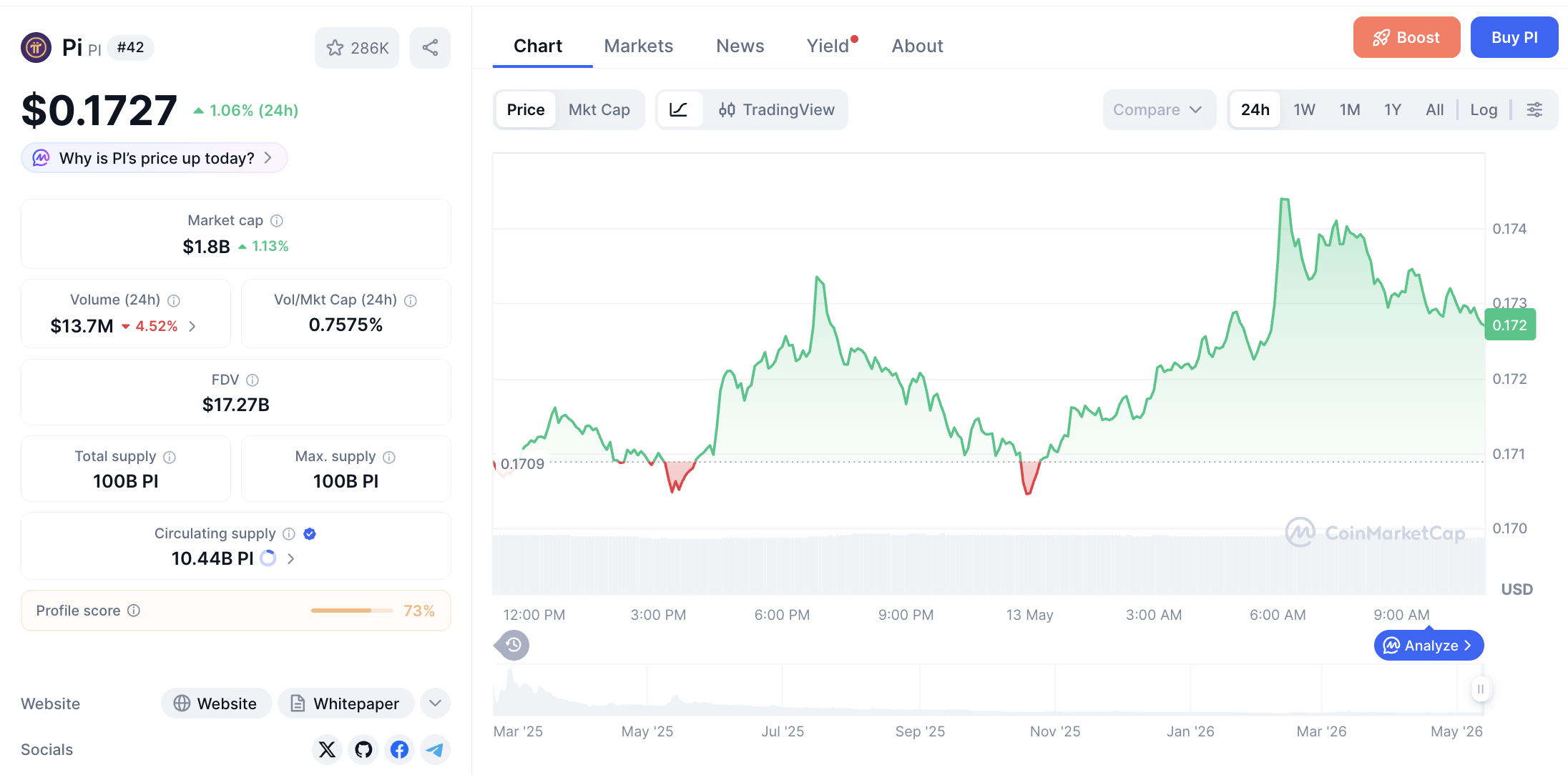1568x775 pixels.
Task: Select the line chart style icon
Action: pyautogui.click(x=679, y=109)
